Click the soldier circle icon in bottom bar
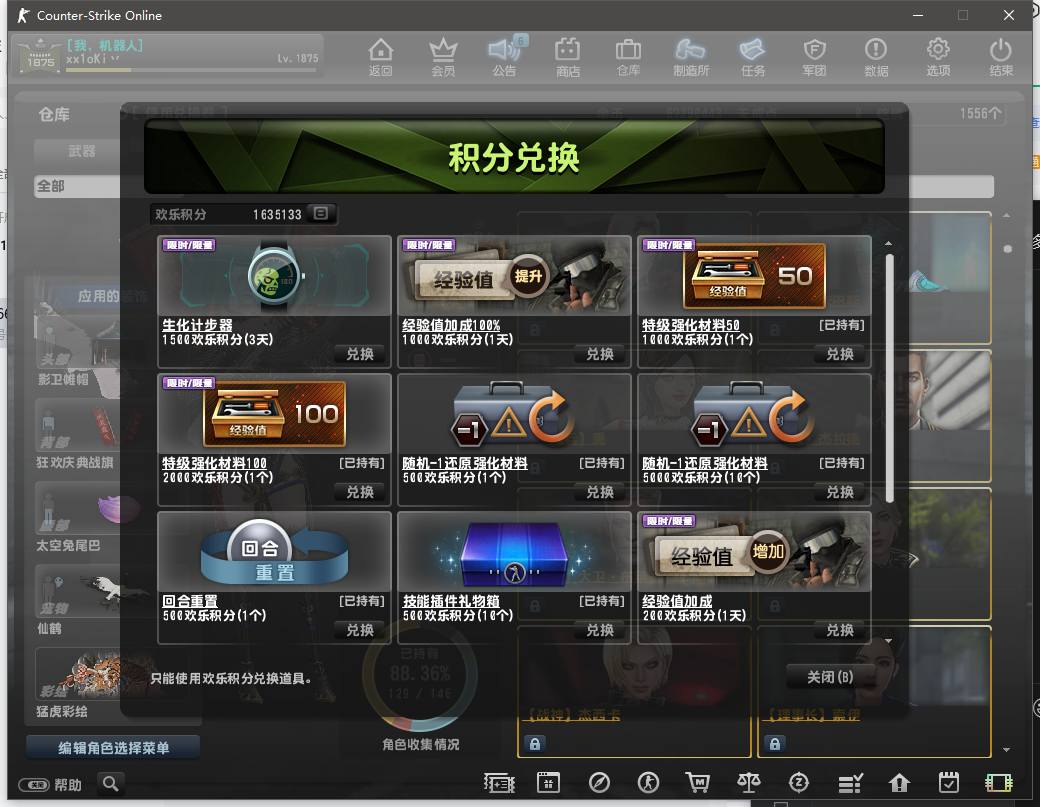Viewport: 1040px width, 807px height. click(x=648, y=783)
